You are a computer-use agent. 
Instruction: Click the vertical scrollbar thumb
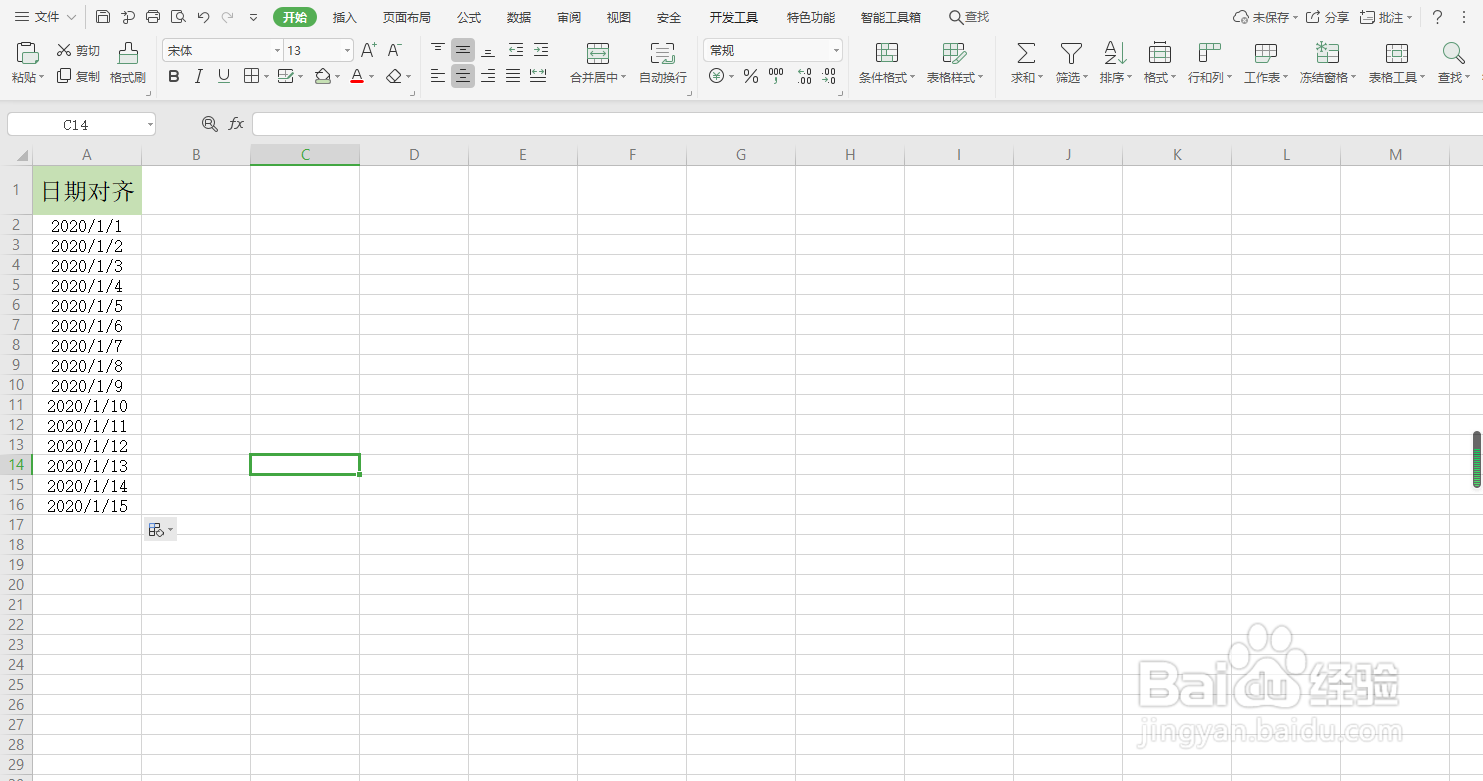click(1477, 460)
